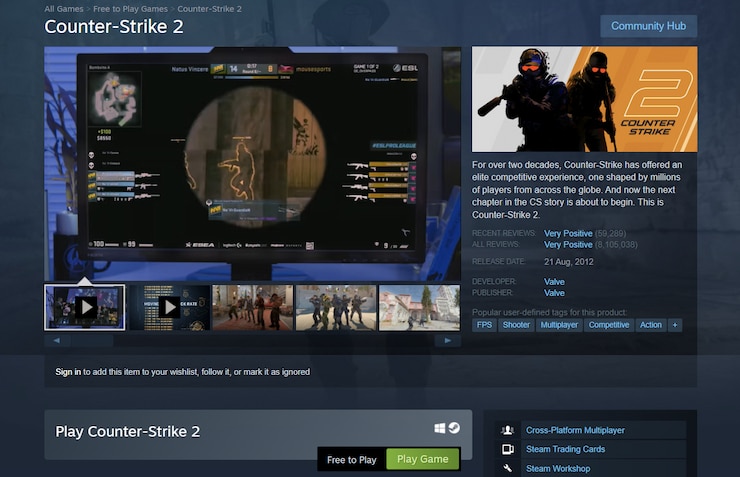This screenshot has height=477, width=740.
Task: Open Steam Workshop feature link
Action: pos(558,469)
